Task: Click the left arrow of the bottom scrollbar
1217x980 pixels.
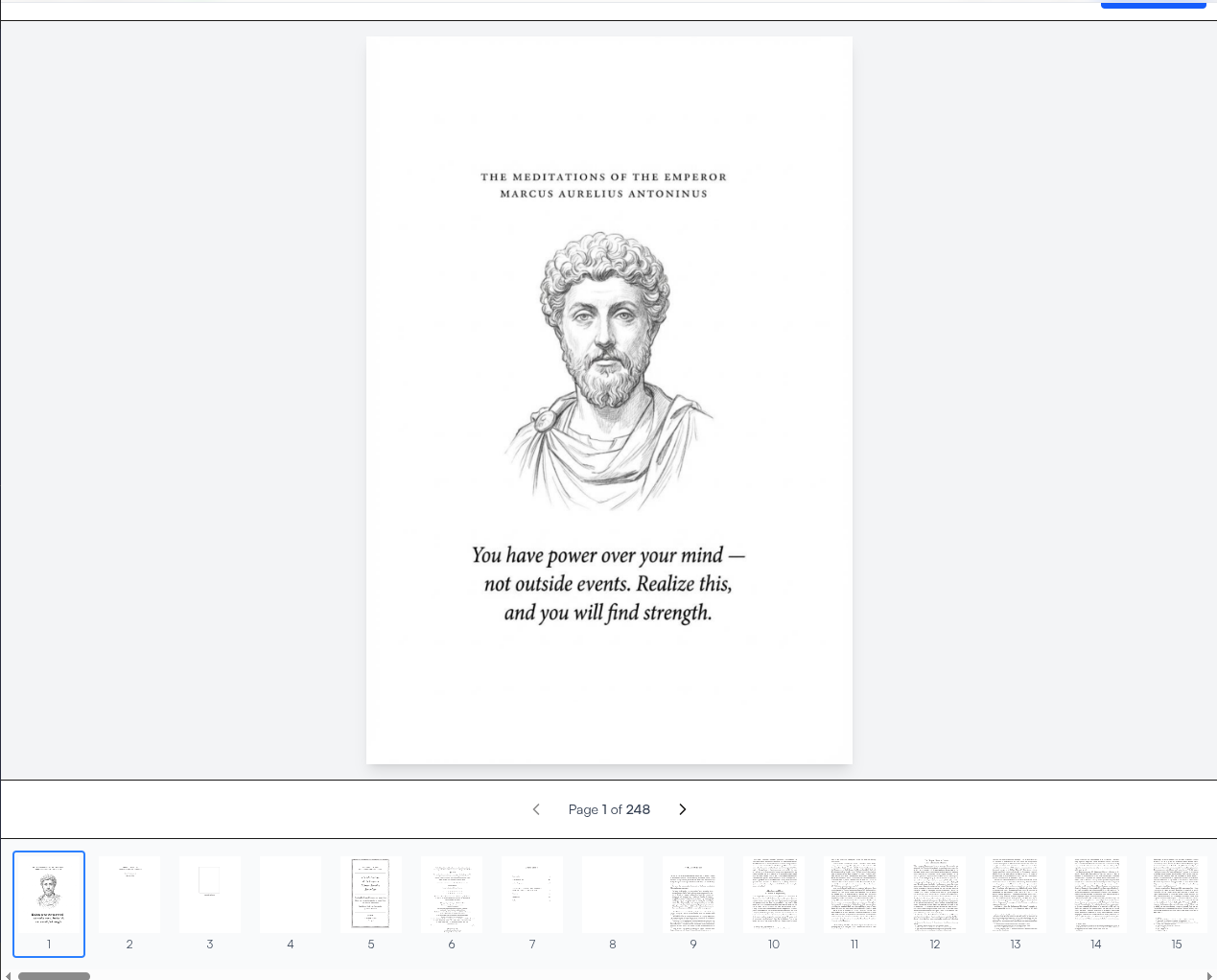Action: tap(8, 975)
